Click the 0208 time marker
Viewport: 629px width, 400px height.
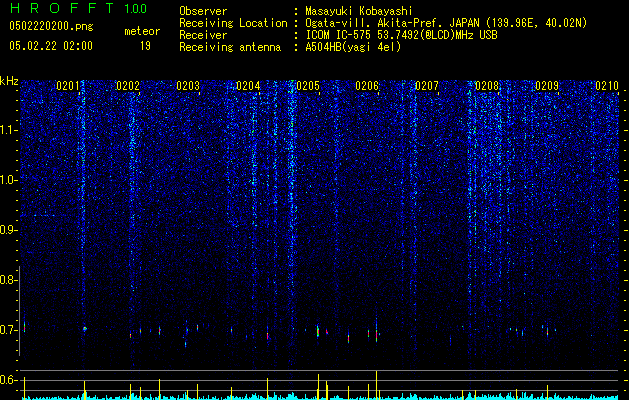click(487, 86)
